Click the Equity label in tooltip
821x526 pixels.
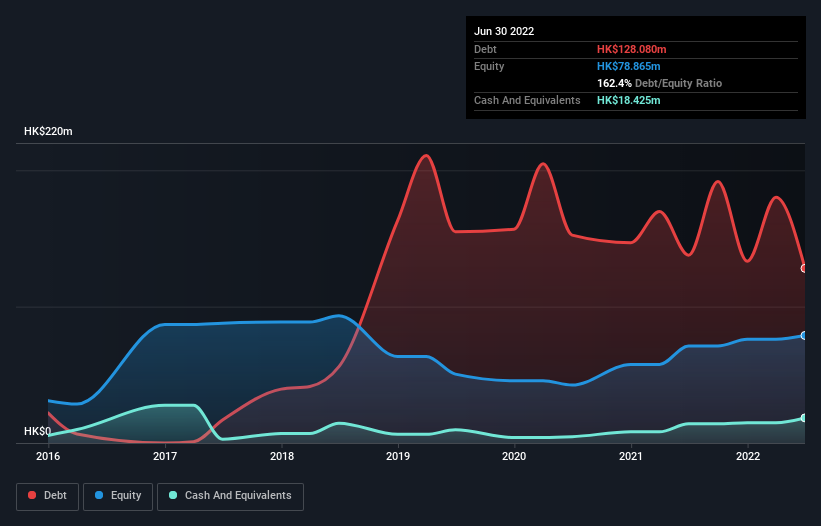(x=489, y=66)
